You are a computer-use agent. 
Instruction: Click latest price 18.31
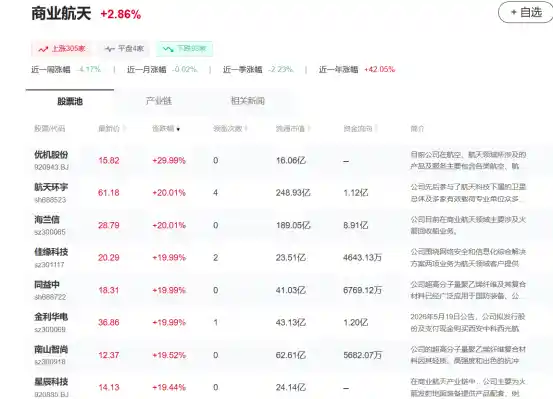(x=109, y=290)
